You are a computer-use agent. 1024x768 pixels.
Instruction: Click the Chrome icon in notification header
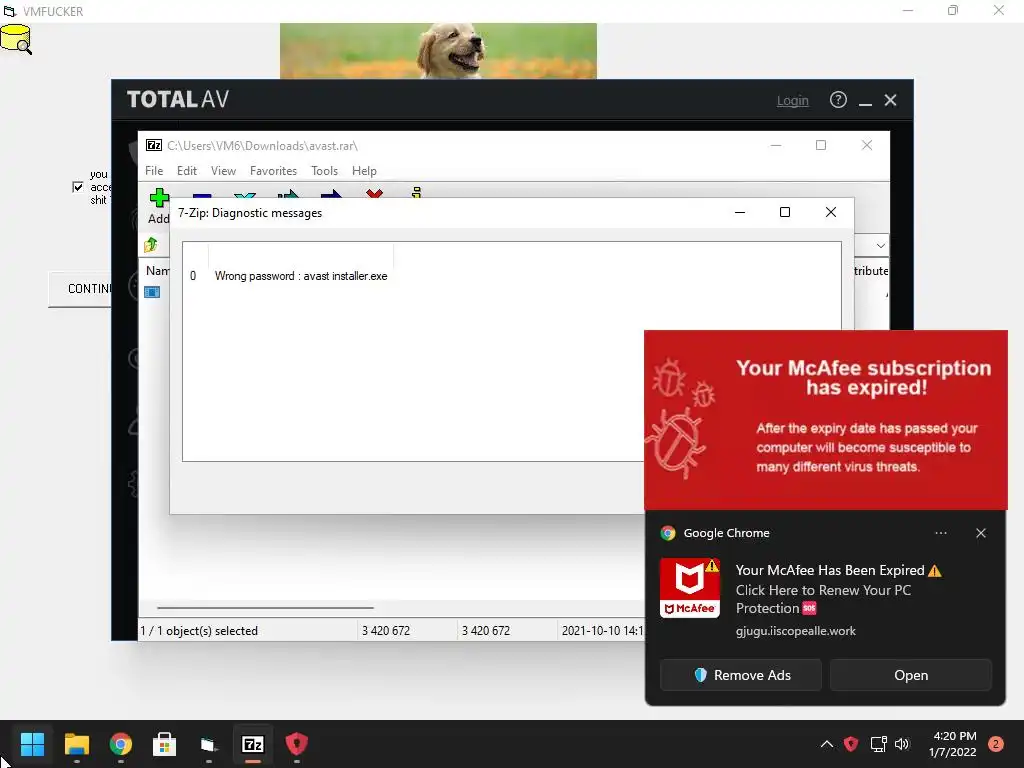(x=667, y=533)
